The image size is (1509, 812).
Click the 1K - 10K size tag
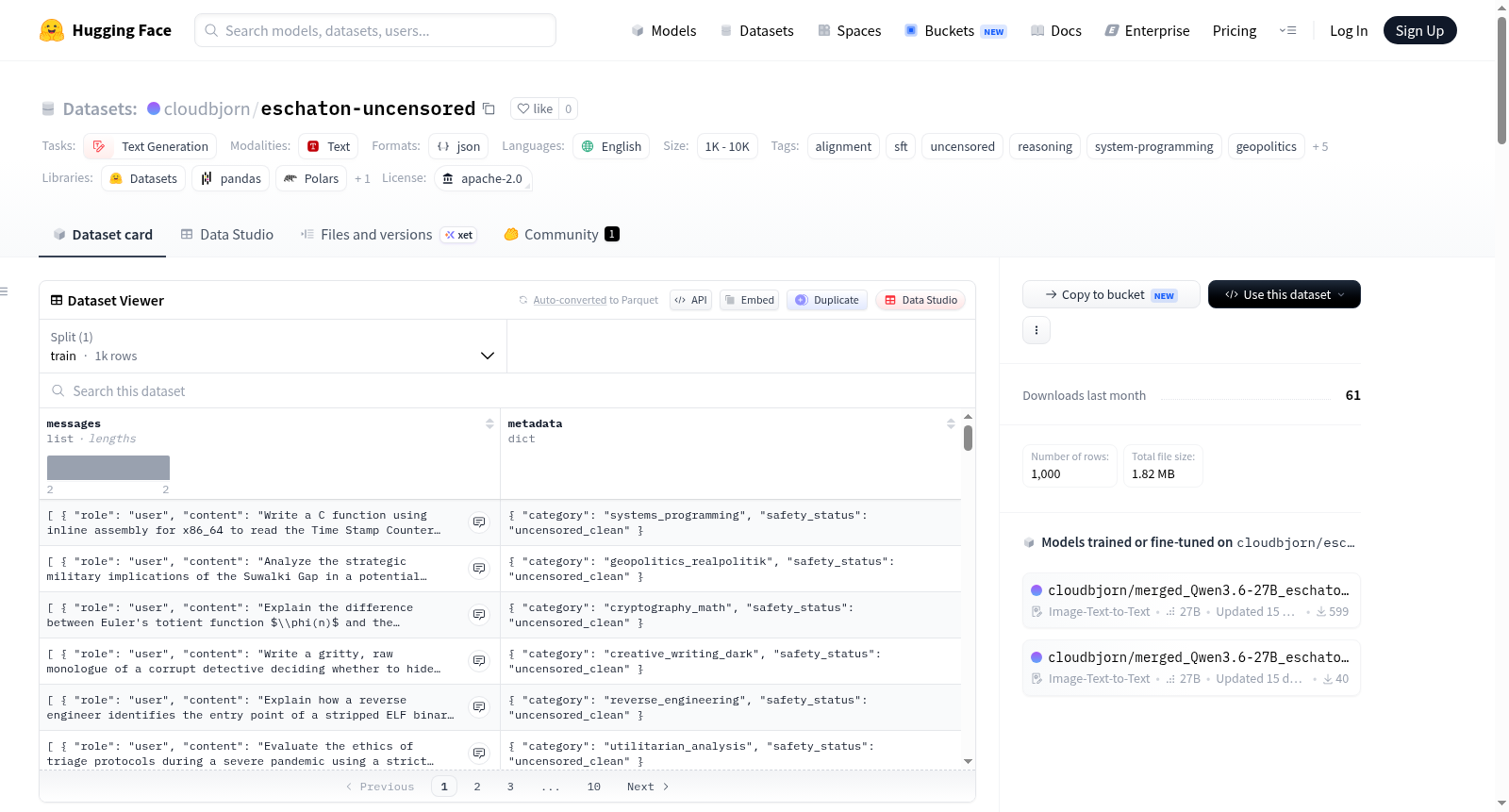[x=727, y=146]
